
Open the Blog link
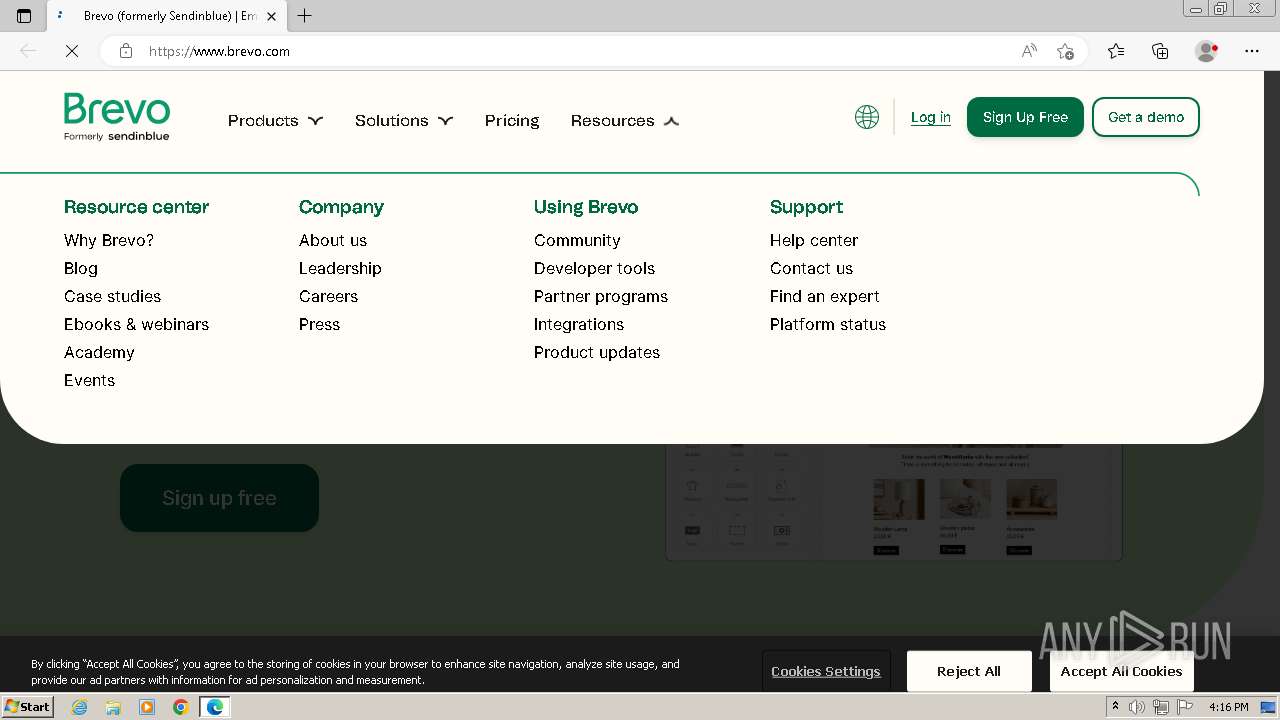point(81,268)
